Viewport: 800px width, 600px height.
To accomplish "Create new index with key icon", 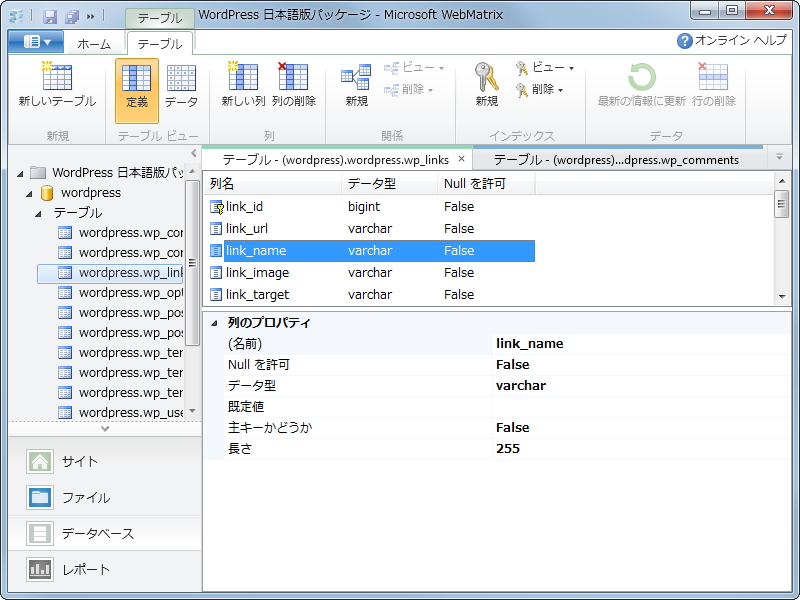I will point(486,84).
